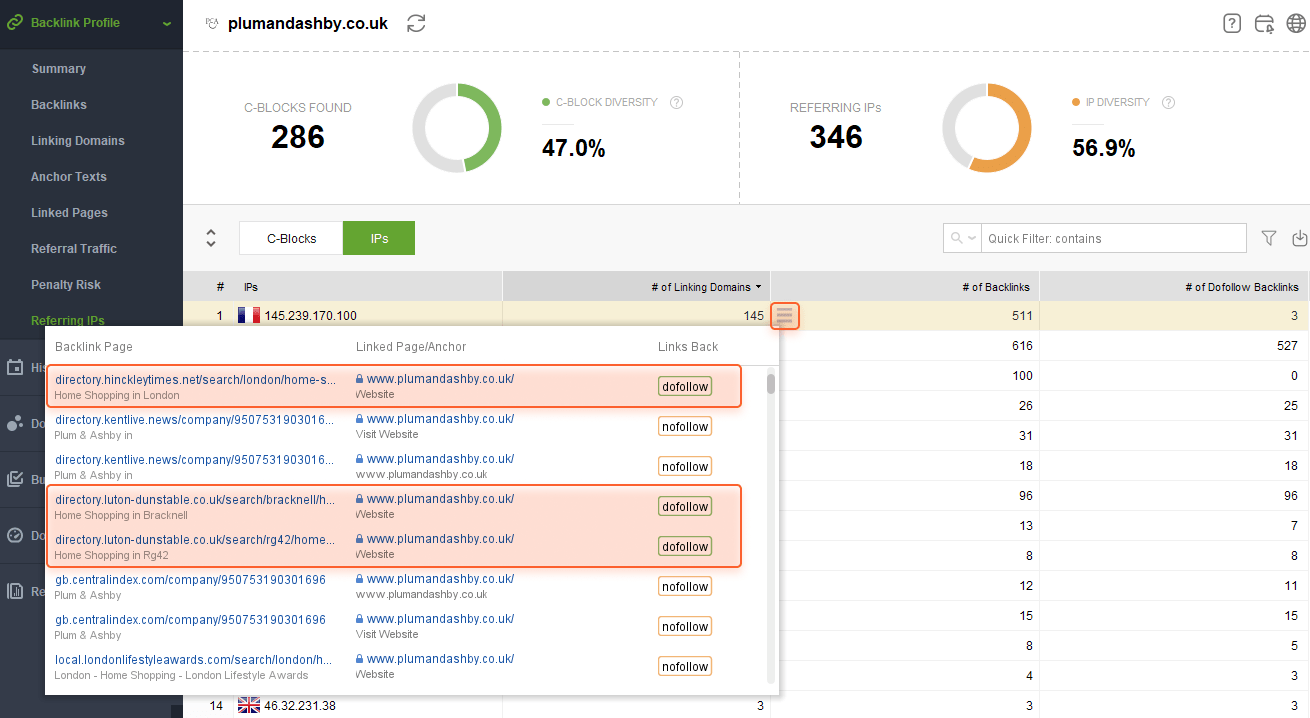Open Summary in the sidebar
The height and width of the screenshot is (718, 1310).
58,69
